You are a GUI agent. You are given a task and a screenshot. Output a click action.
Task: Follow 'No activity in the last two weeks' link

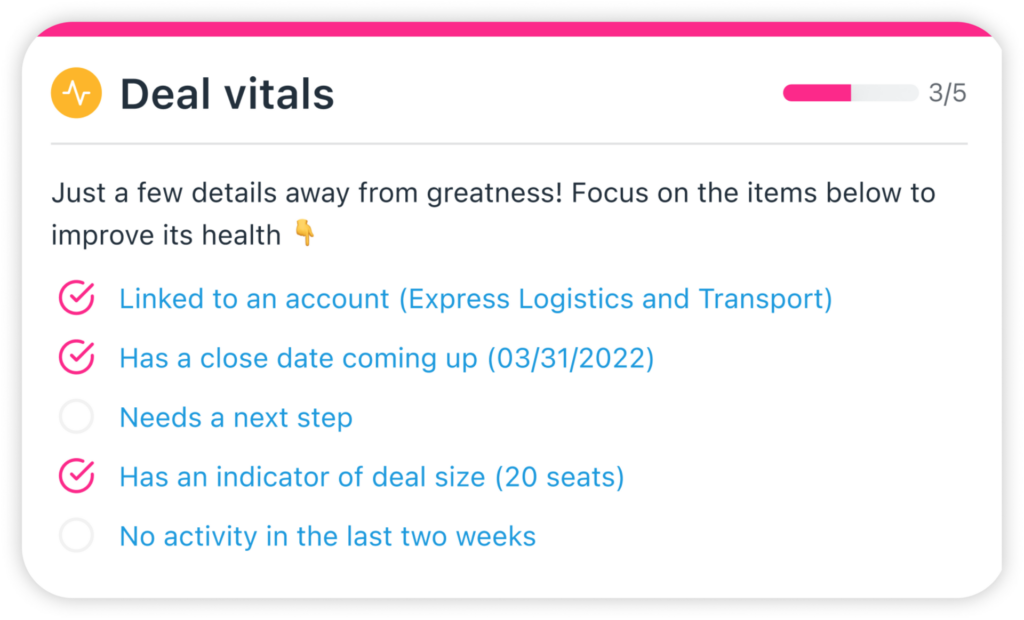click(327, 536)
